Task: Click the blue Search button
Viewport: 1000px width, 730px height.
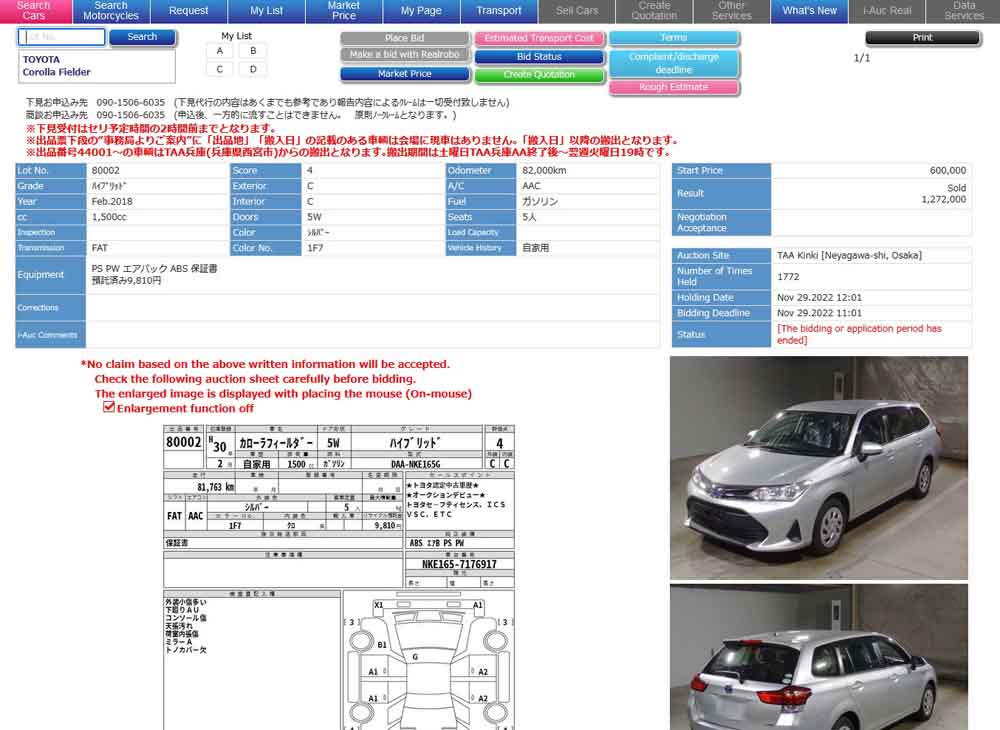Action: 142,37
